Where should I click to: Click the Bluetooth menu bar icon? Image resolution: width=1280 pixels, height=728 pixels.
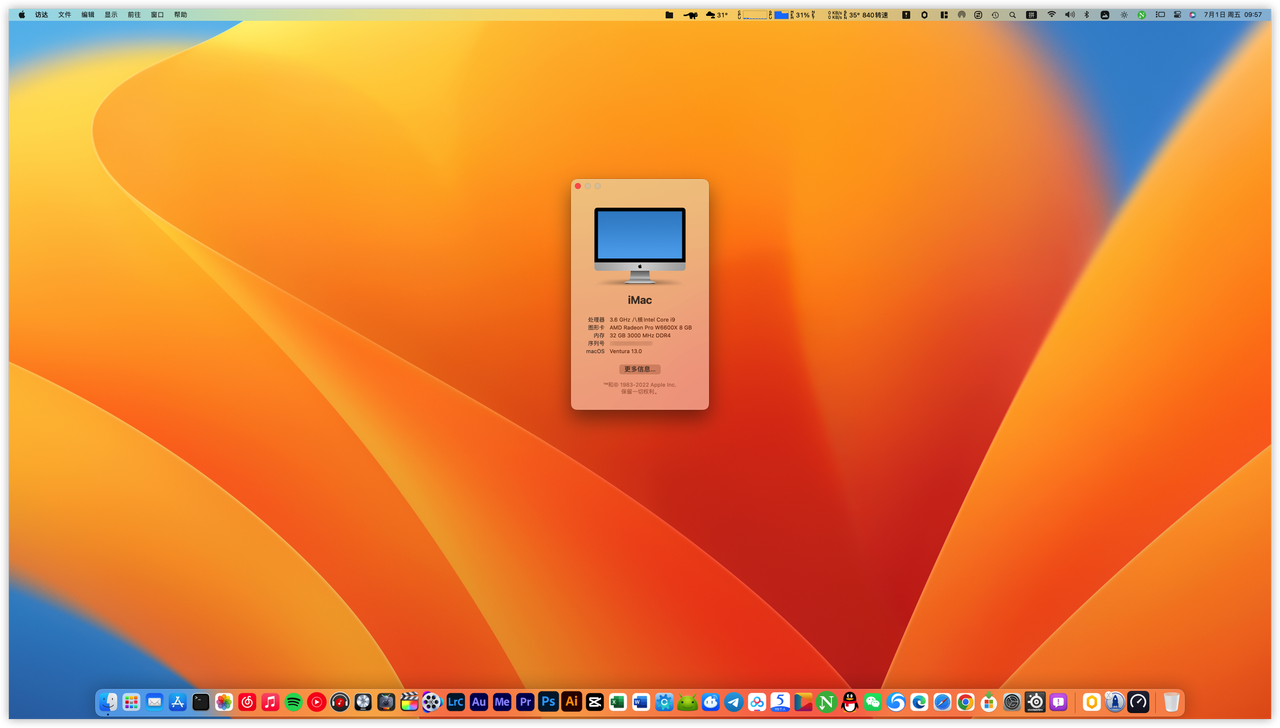pyautogui.click(x=1087, y=15)
